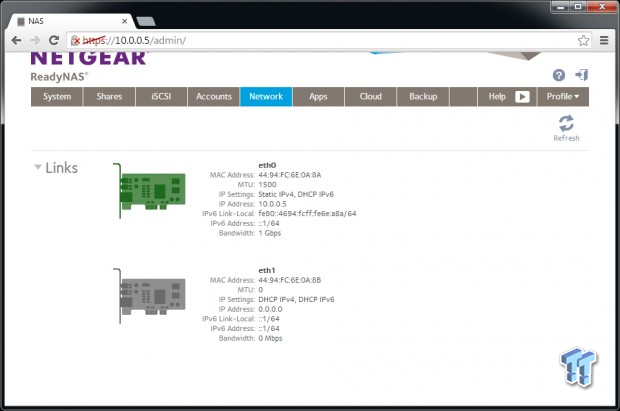Click the address bar URL field
This screenshot has height=411, width=620.
pos(328,40)
